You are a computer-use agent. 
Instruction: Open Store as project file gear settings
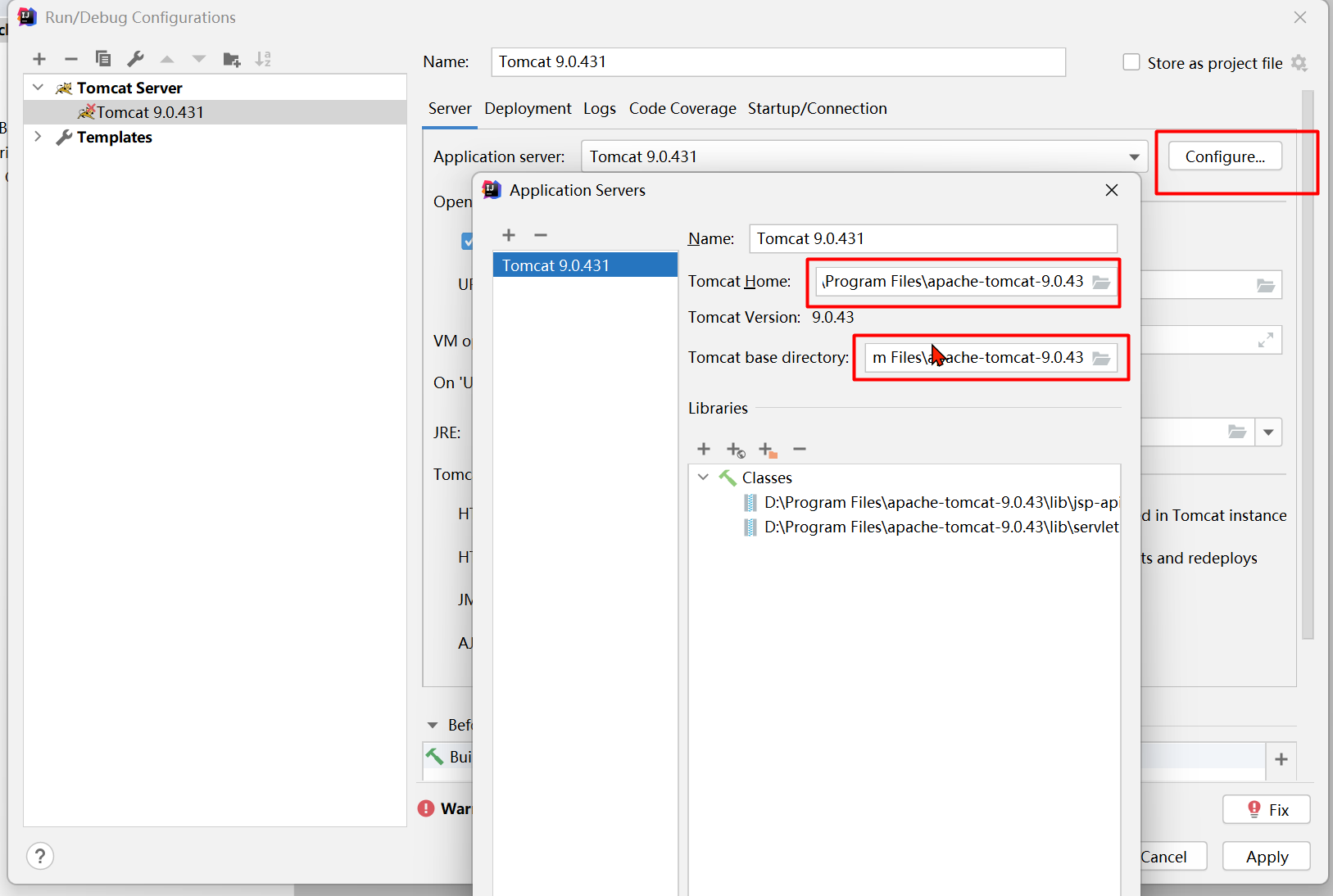point(1299,63)
